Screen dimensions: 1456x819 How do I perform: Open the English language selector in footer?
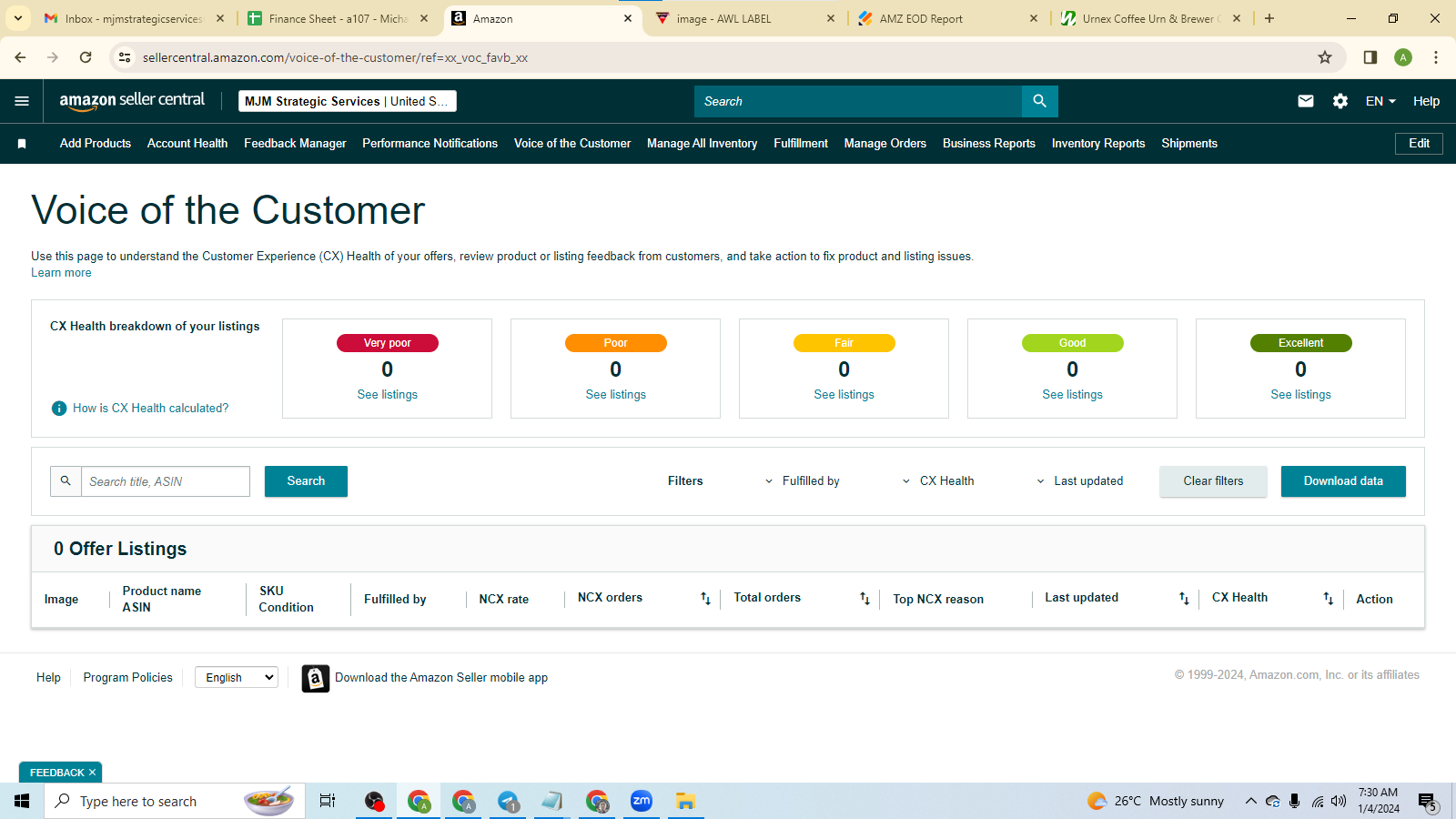[237, 677]
